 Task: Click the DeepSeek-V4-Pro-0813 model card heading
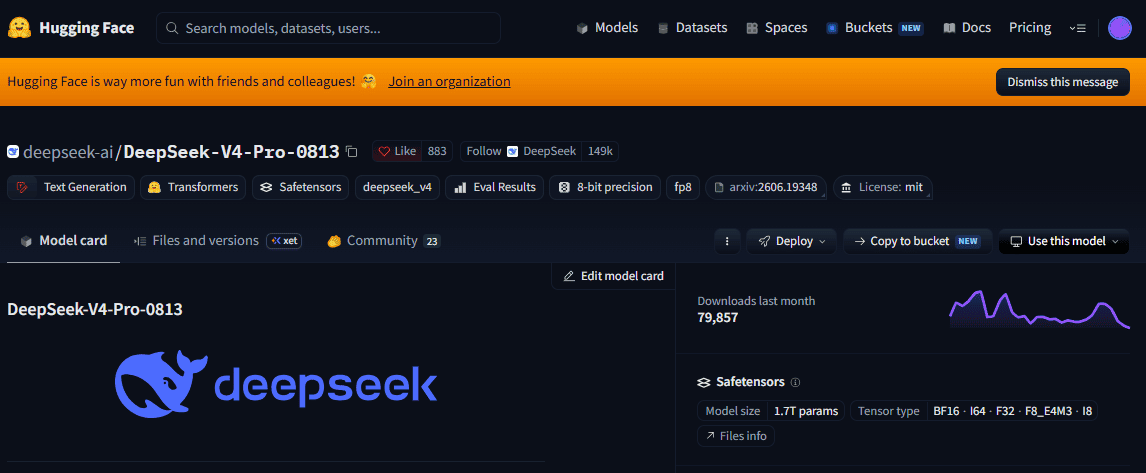tap(95, 309)
